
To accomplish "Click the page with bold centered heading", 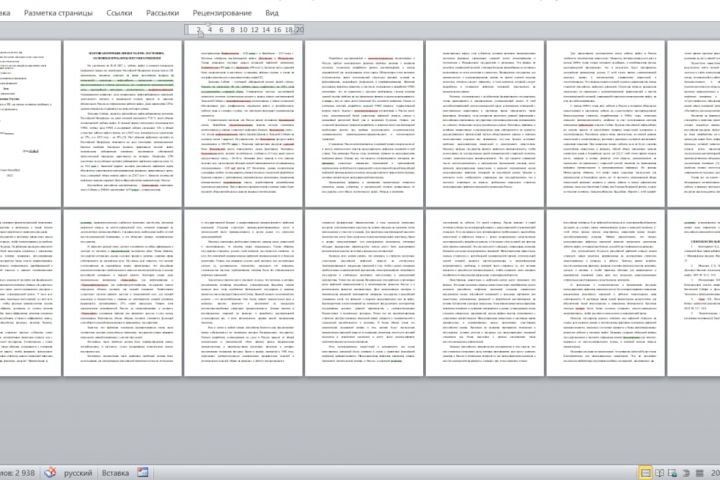I will pos(123,123).
